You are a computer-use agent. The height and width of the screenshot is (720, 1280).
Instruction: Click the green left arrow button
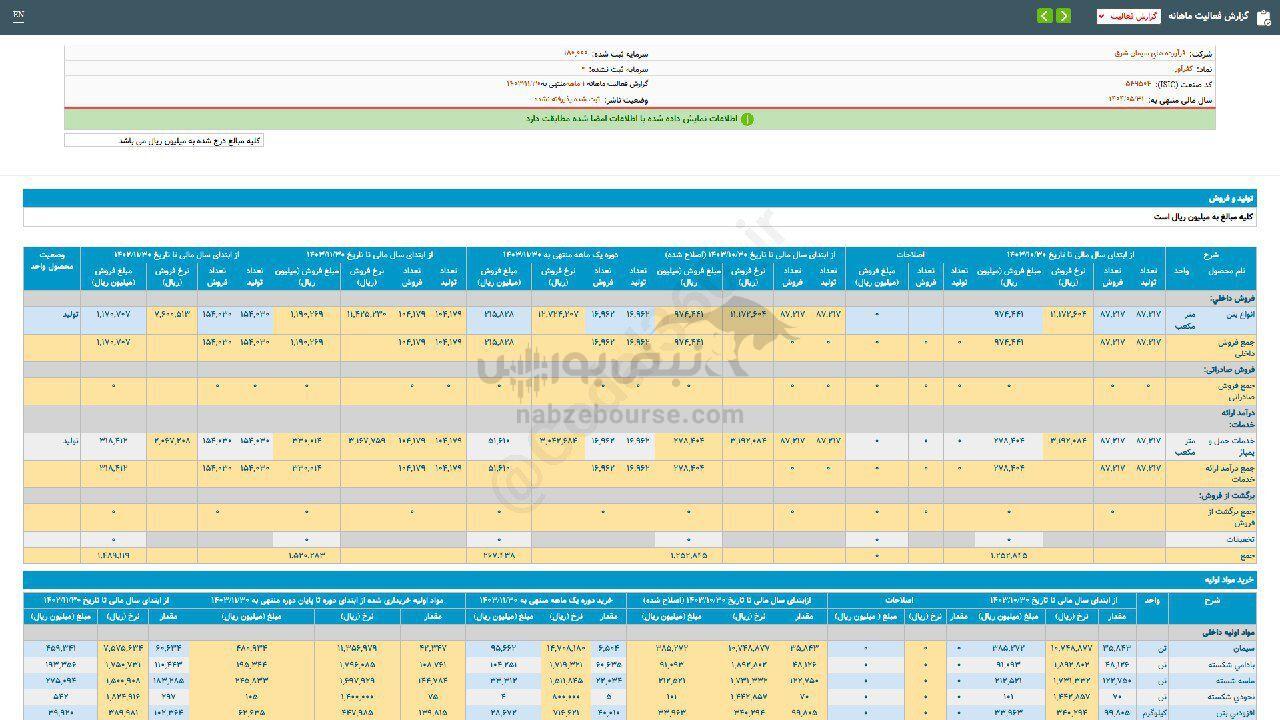pos(1044,16)
